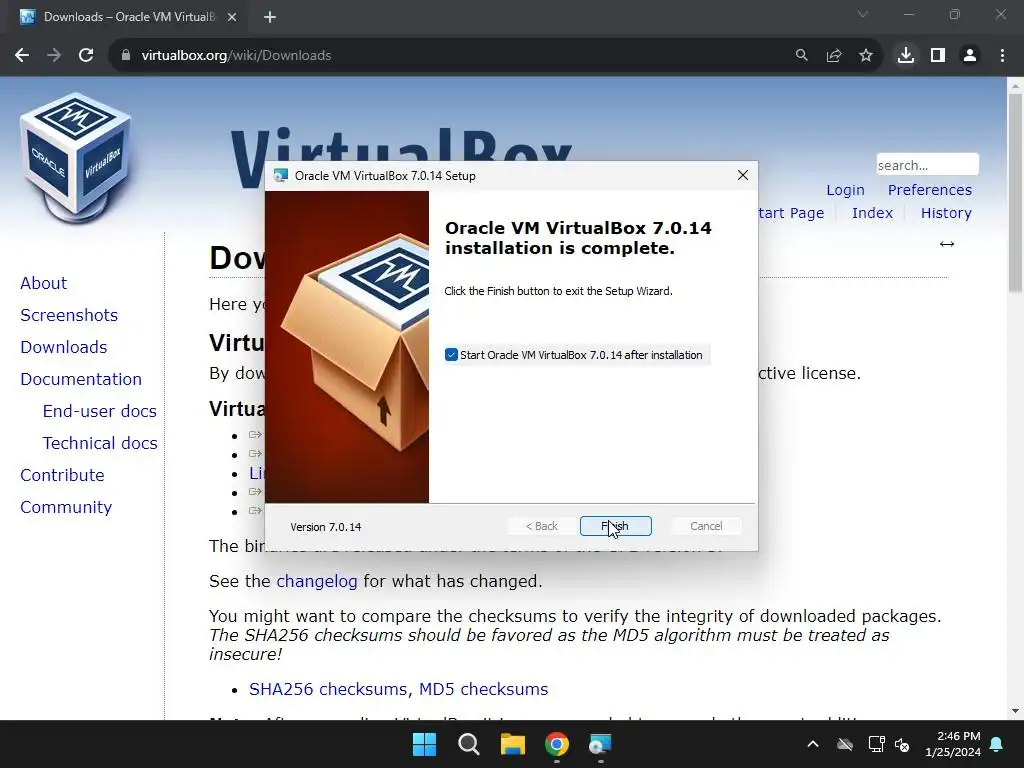
Task: Close the VirtualBox Setup dialog with X
Action: 743,175
